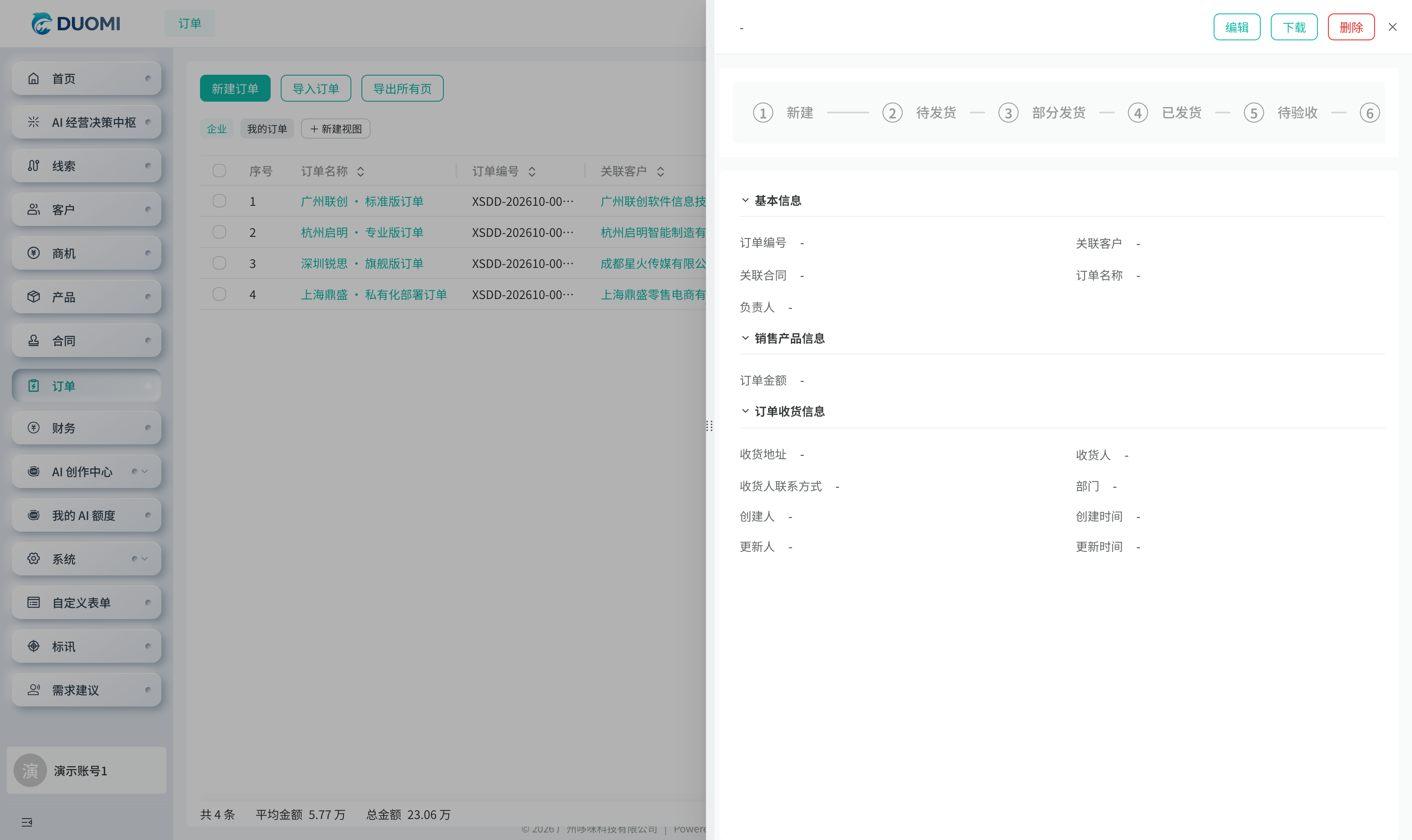Click the 财务 finance icon
The image size is (1412, 840).
pyautogui.click(x=34, y=428)
